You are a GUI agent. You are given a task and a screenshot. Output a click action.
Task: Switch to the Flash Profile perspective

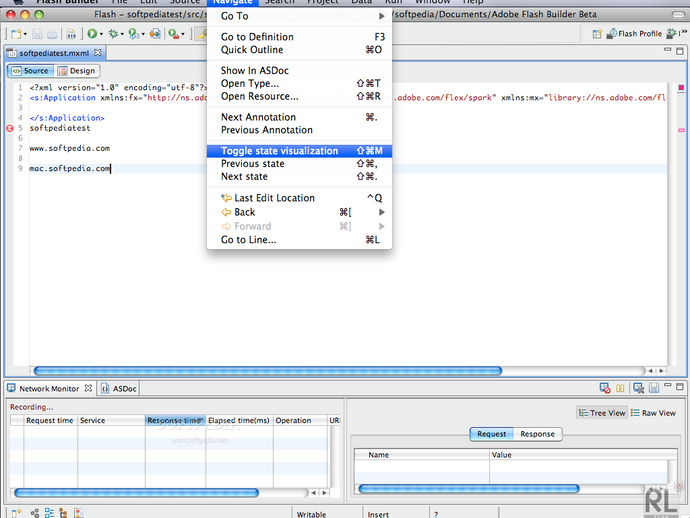pos(634,34)
